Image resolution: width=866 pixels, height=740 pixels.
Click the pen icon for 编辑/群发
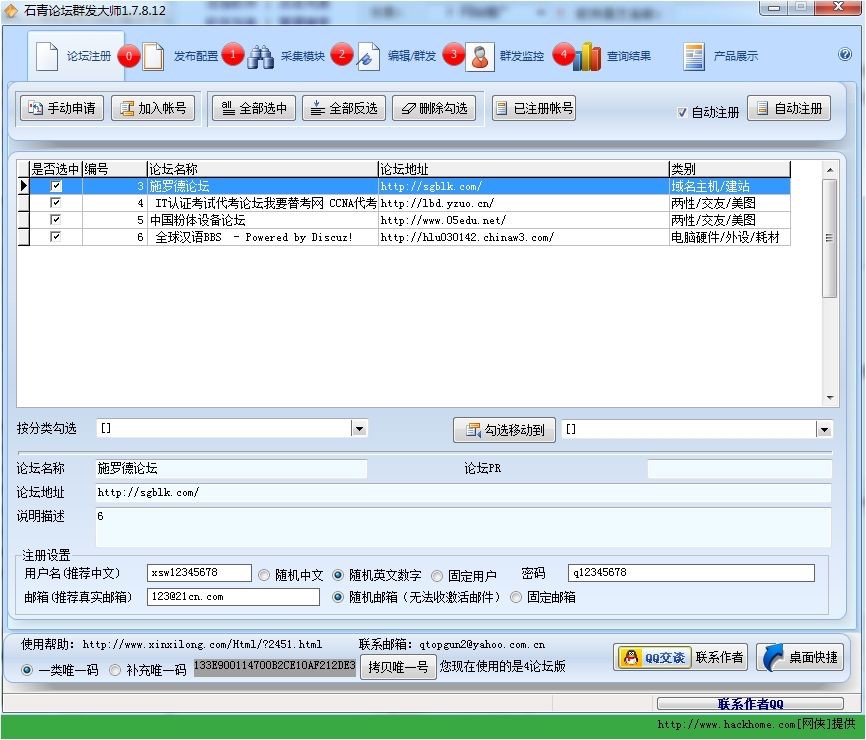click(368, 57)
